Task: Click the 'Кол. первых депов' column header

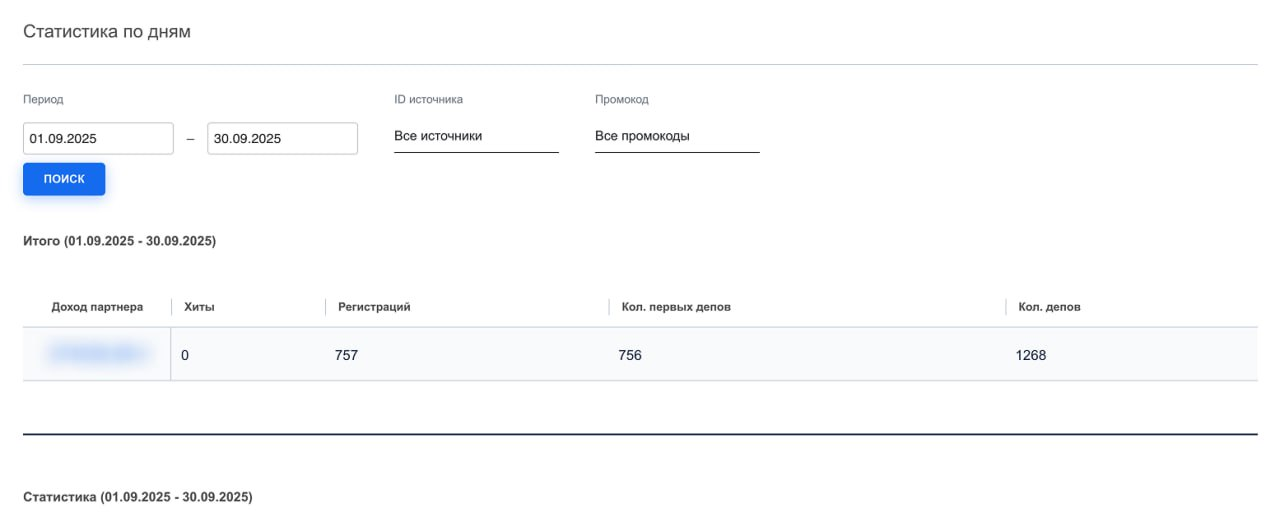Action: (676, 307)
